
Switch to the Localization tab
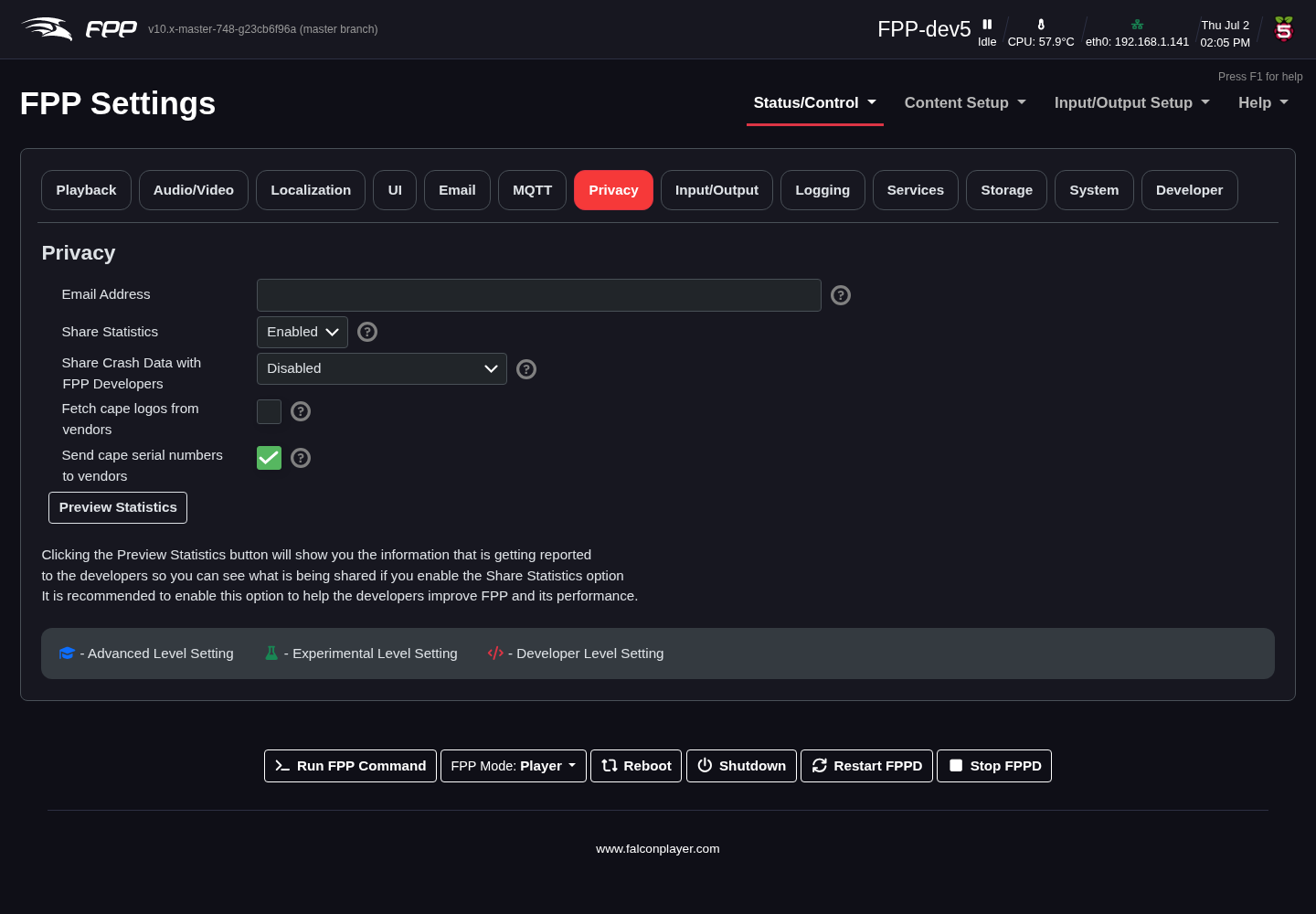[x=311, y=190]
